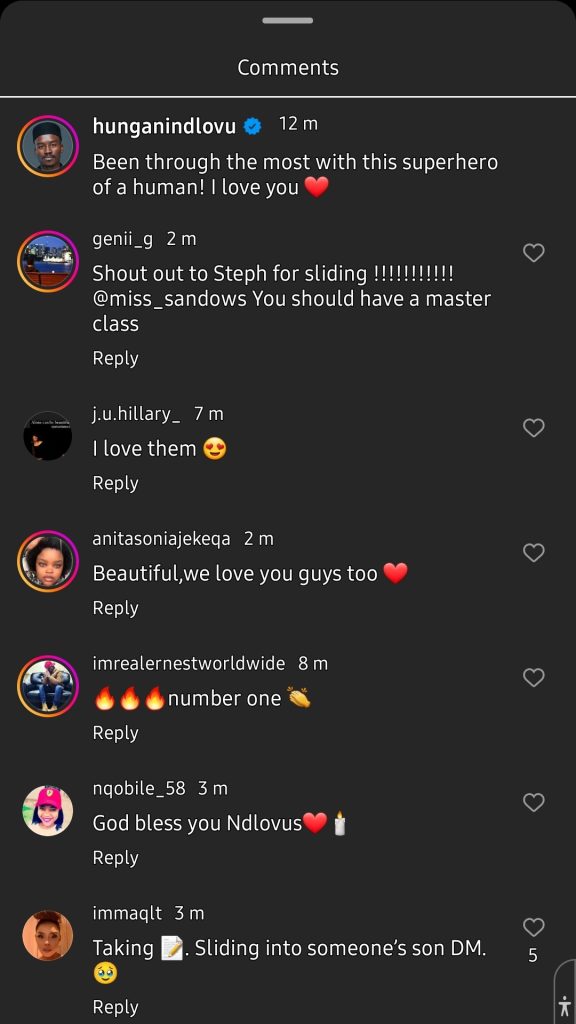Open the @miss_sandows mention link
This screenshot has width=576, height=1024.
click(x=170, y=299)
